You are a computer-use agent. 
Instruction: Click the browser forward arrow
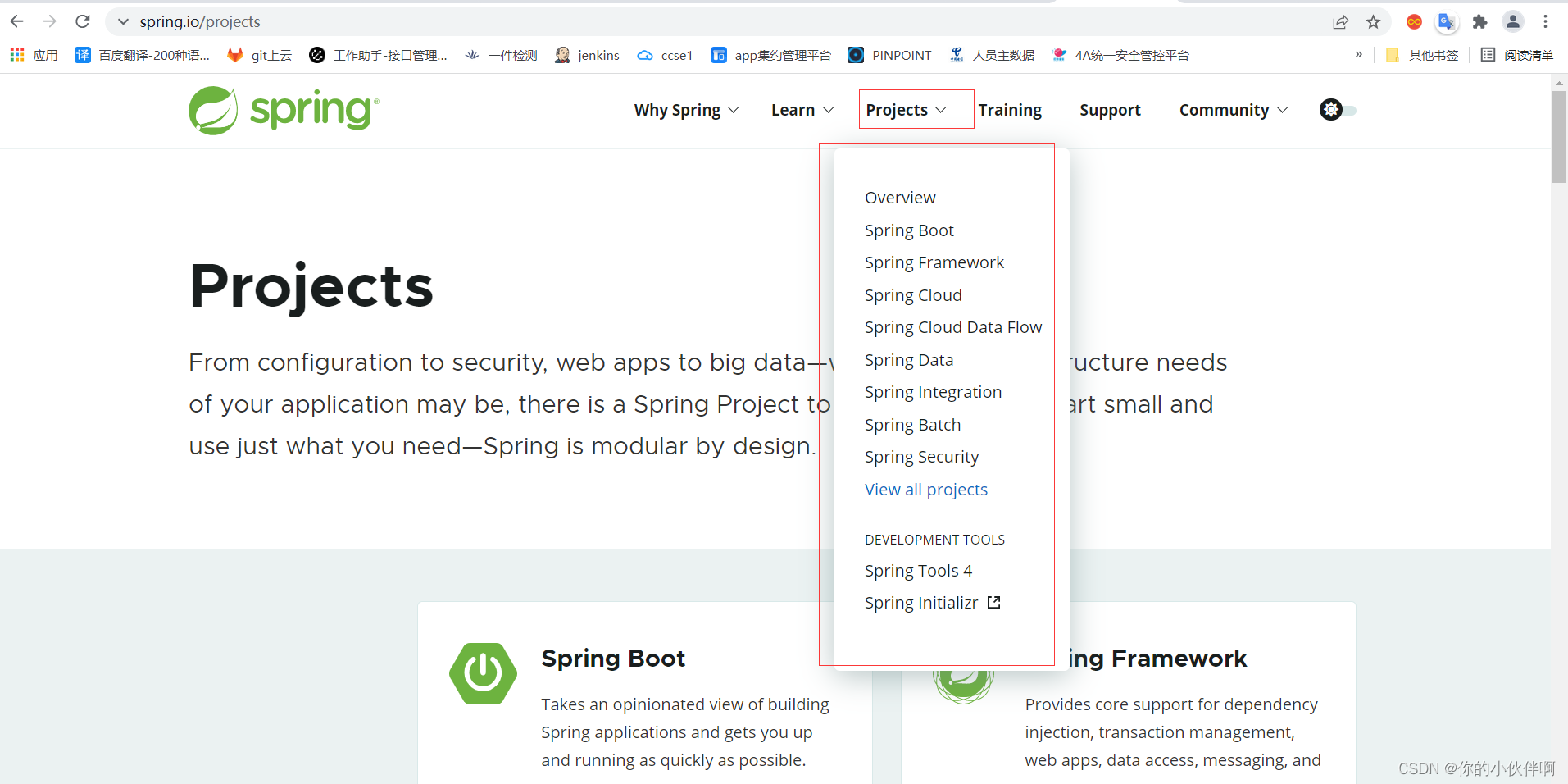tap(49, 21)
